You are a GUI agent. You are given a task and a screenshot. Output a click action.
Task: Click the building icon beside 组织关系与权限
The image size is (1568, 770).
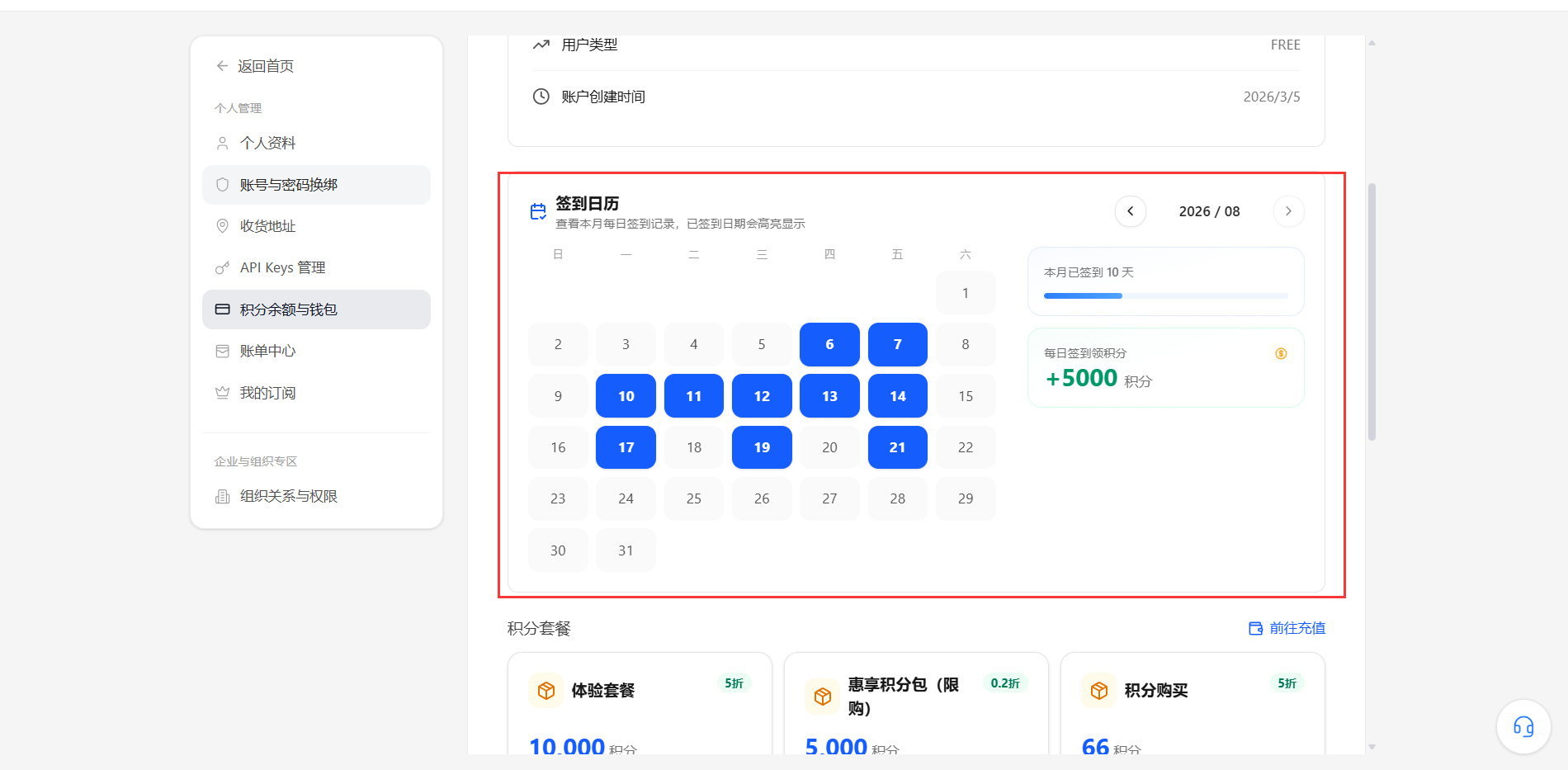coord(222,496)
